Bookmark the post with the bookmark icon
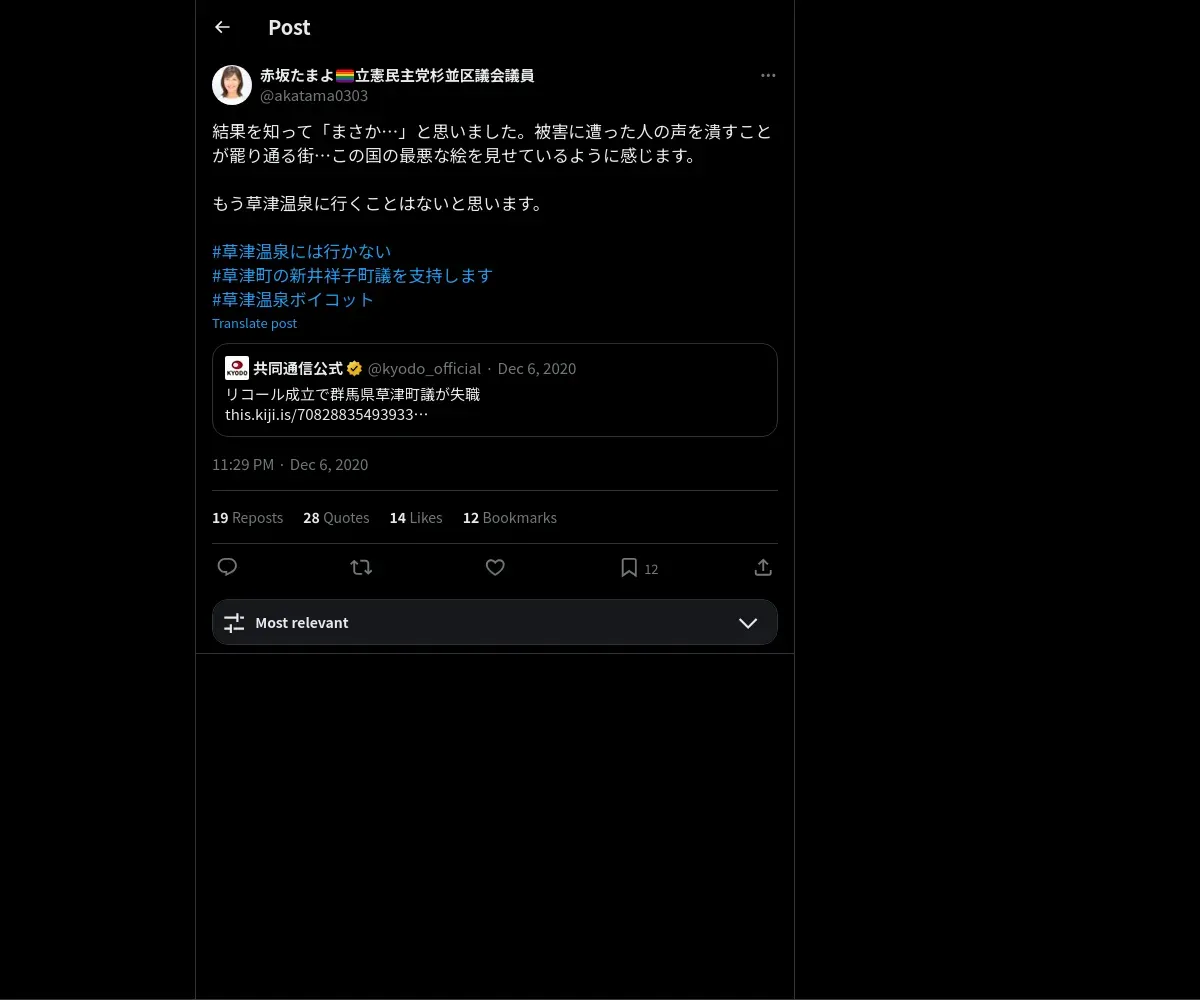Image resolution: width=1200 pixels, height=1000 pixels. [629, 567]
